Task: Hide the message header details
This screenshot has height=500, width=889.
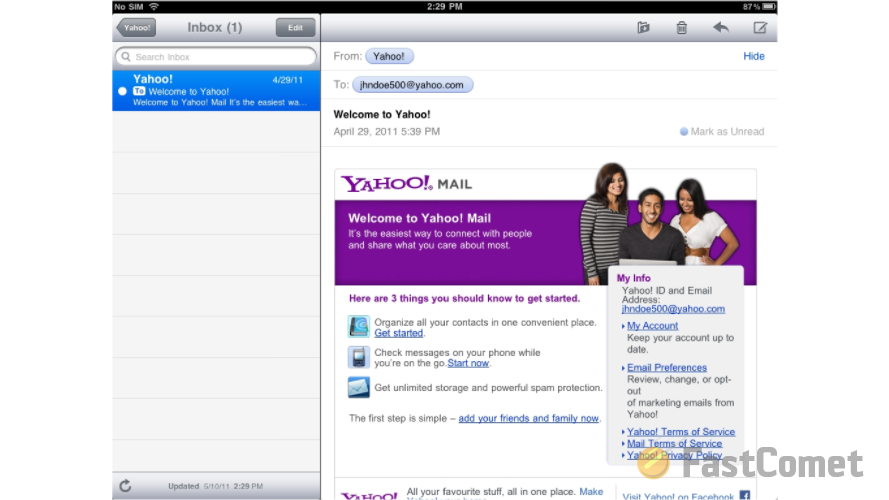Action: tap(753, 56)
